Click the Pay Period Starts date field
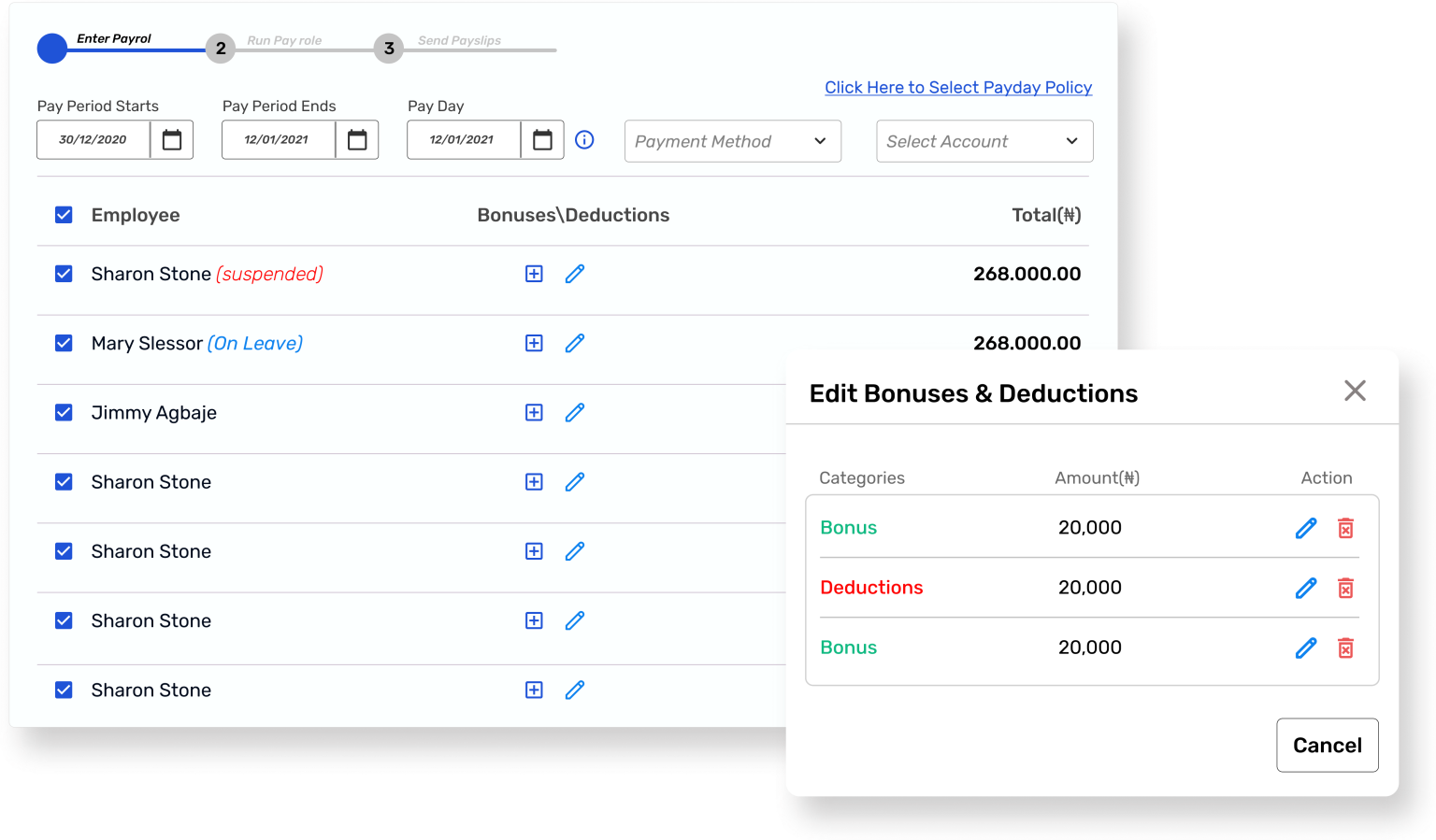 coord(93,140)
